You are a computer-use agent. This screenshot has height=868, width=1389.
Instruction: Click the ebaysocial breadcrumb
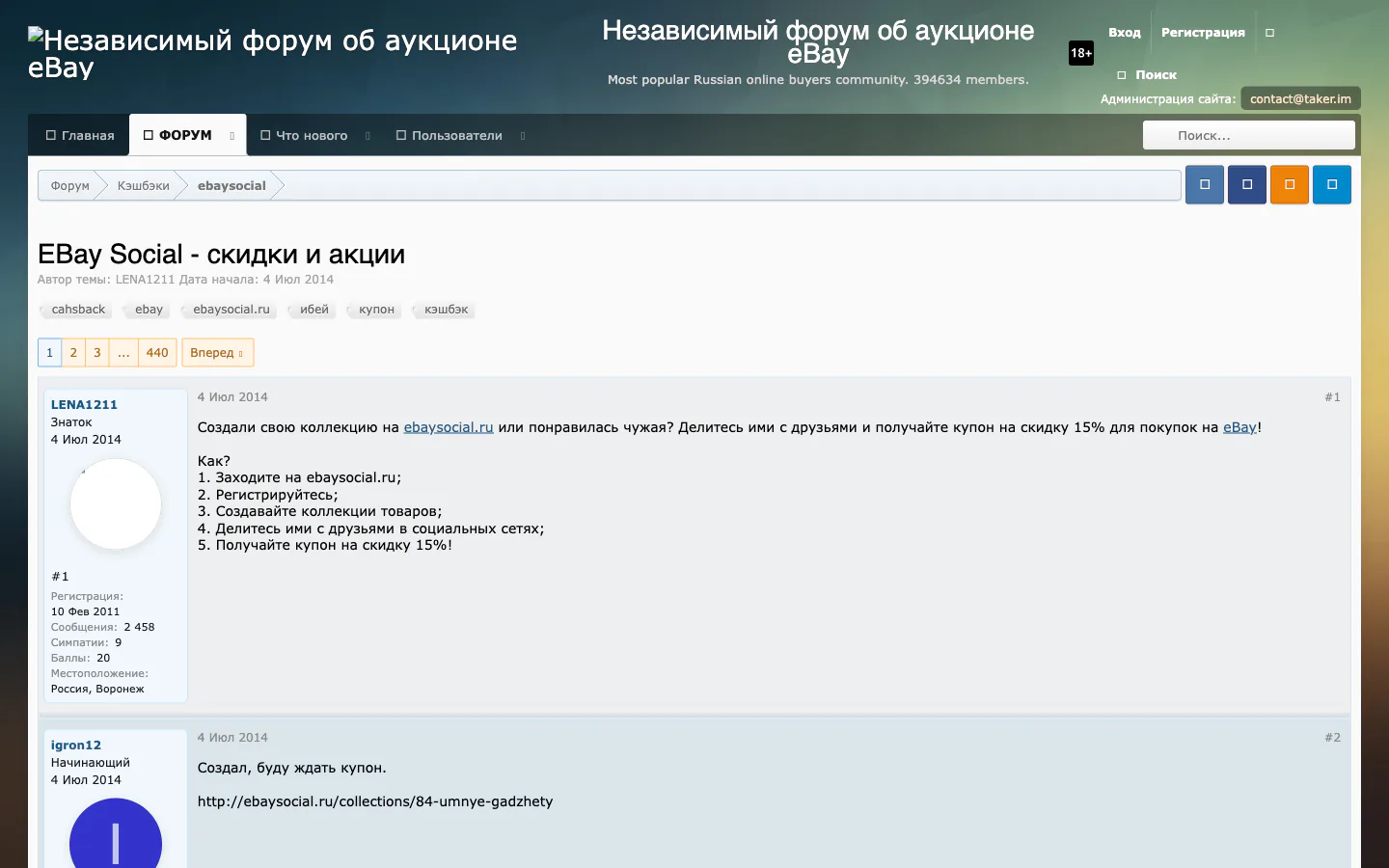pos(231,185)
